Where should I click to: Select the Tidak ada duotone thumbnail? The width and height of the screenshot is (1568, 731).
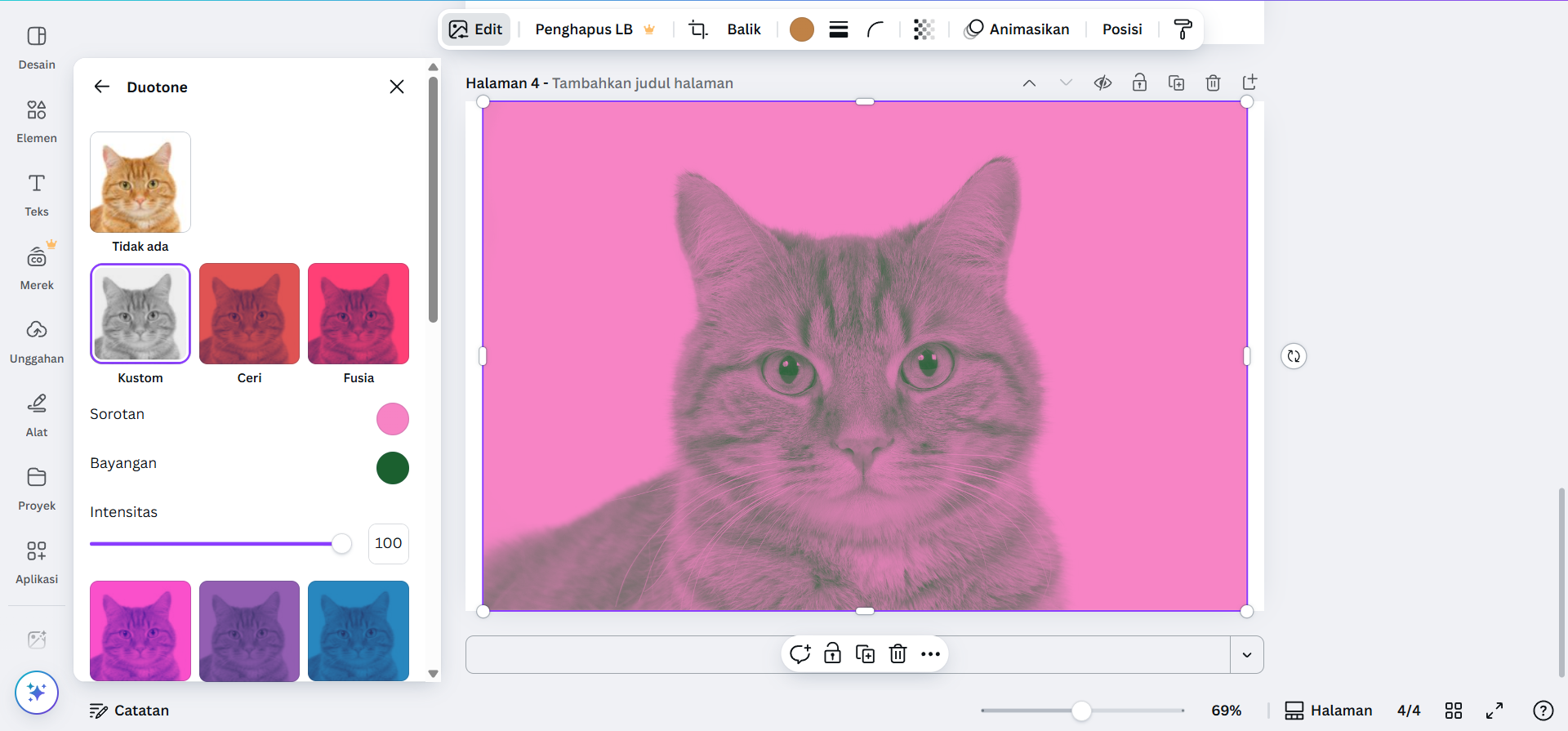click(140, 182)
